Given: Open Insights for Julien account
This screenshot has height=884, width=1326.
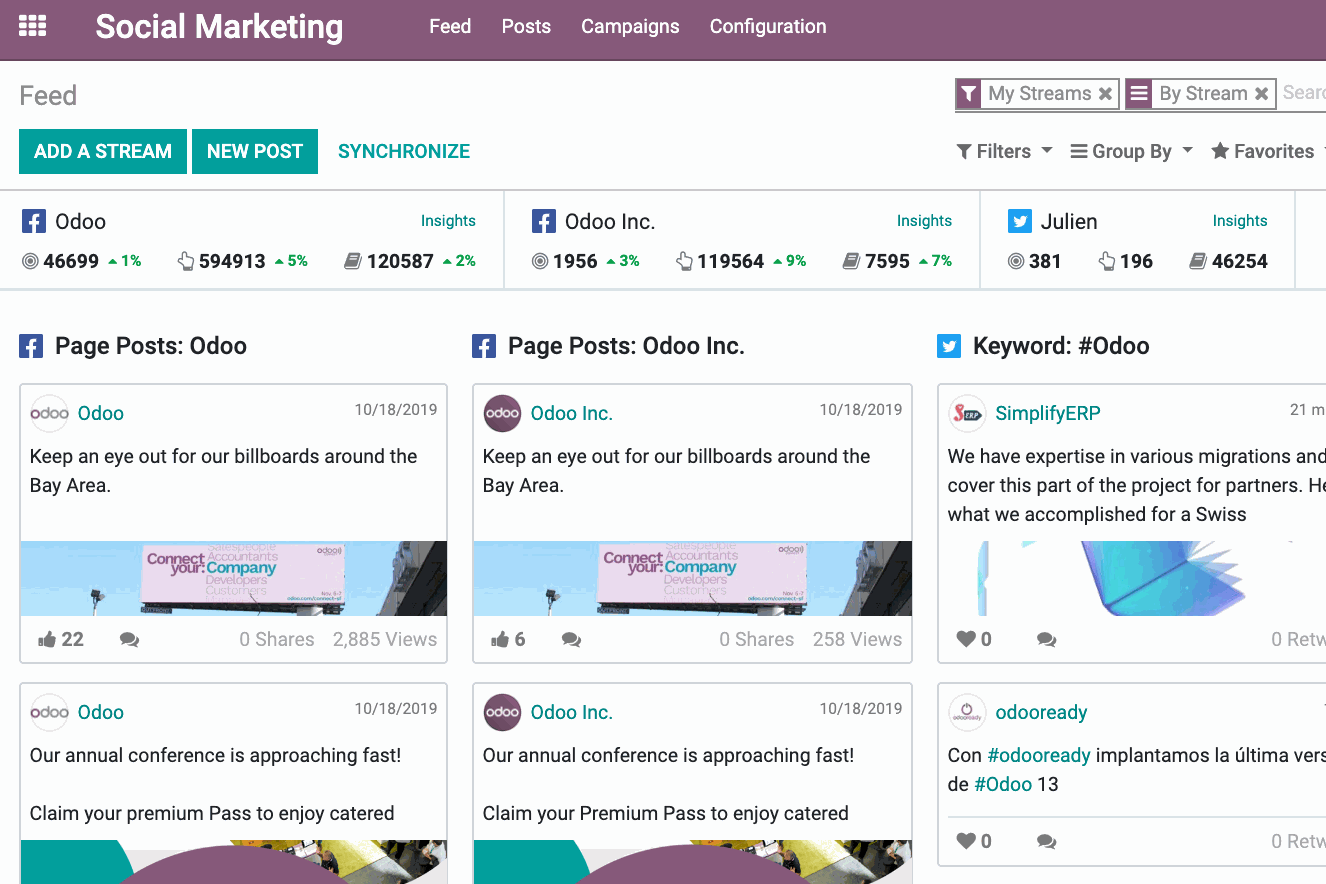Looking at the screenshot, I should coord(1240,221).
